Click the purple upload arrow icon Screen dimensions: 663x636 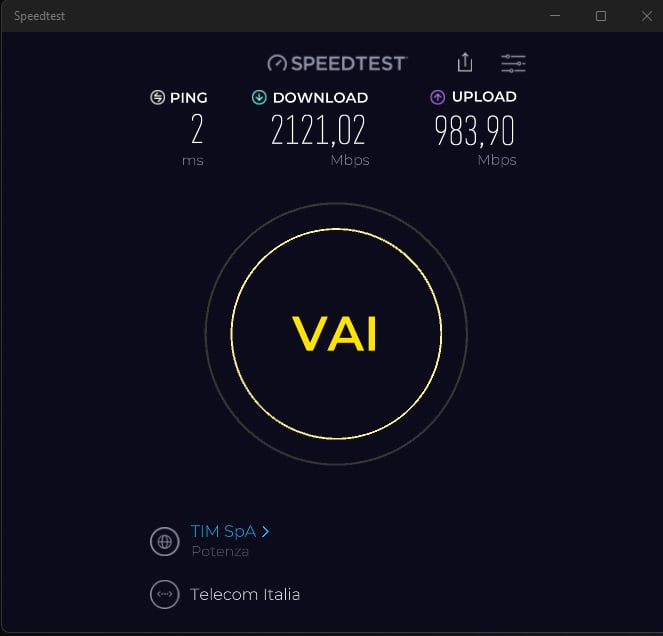tap(438, 97)
